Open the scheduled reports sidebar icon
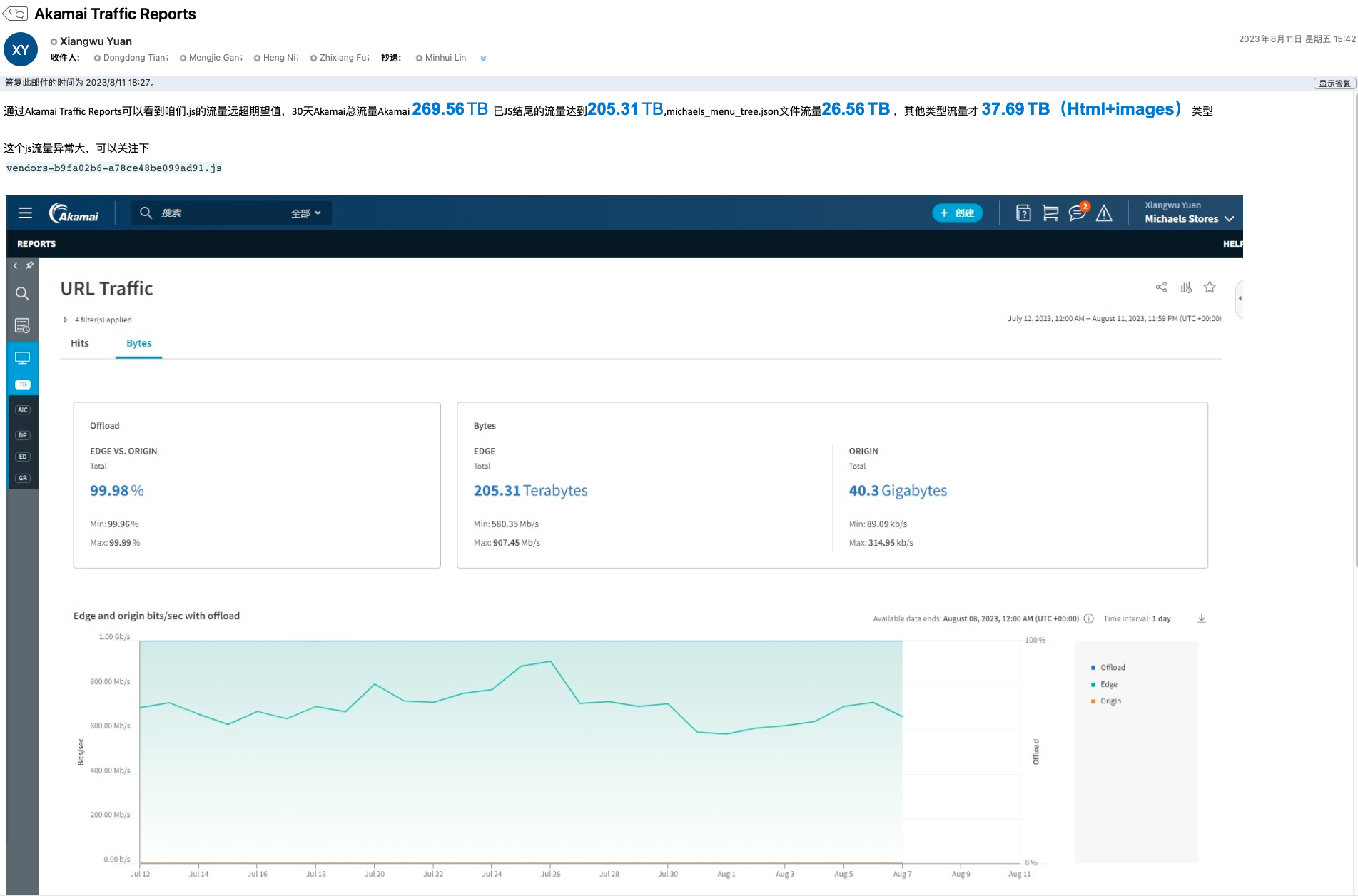Image resolution: width=1358 pixels, height=896 pixels. pos(22,326)
